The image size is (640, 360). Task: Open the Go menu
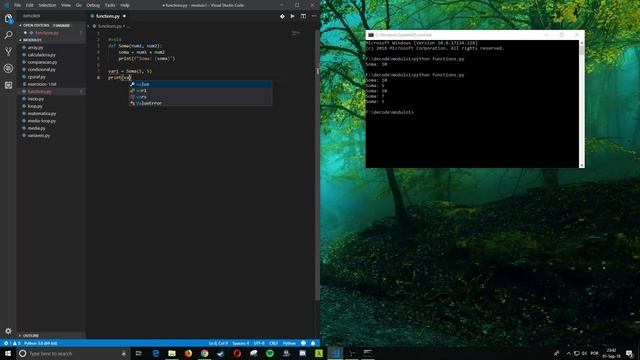pyautogui.click(x=78, y=5)
